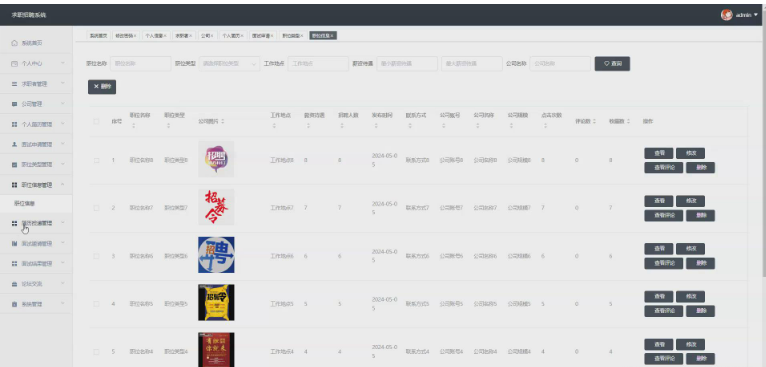The height and width of the screenshot is (367, 766).
Task: Click 查看评论 button in row 3
Action: (x=663, y=263)
